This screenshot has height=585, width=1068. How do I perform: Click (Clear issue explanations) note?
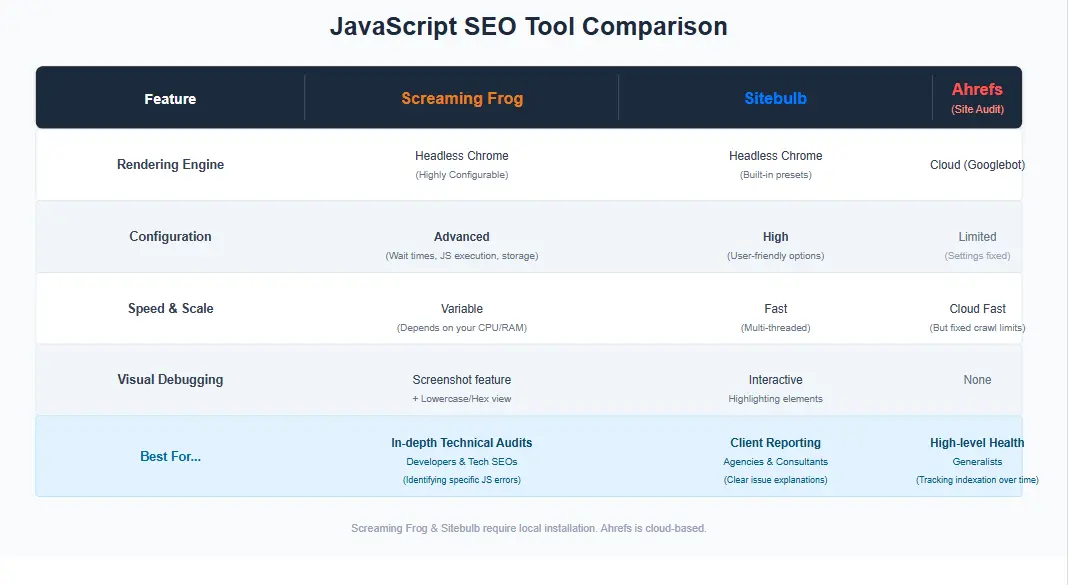775,480
